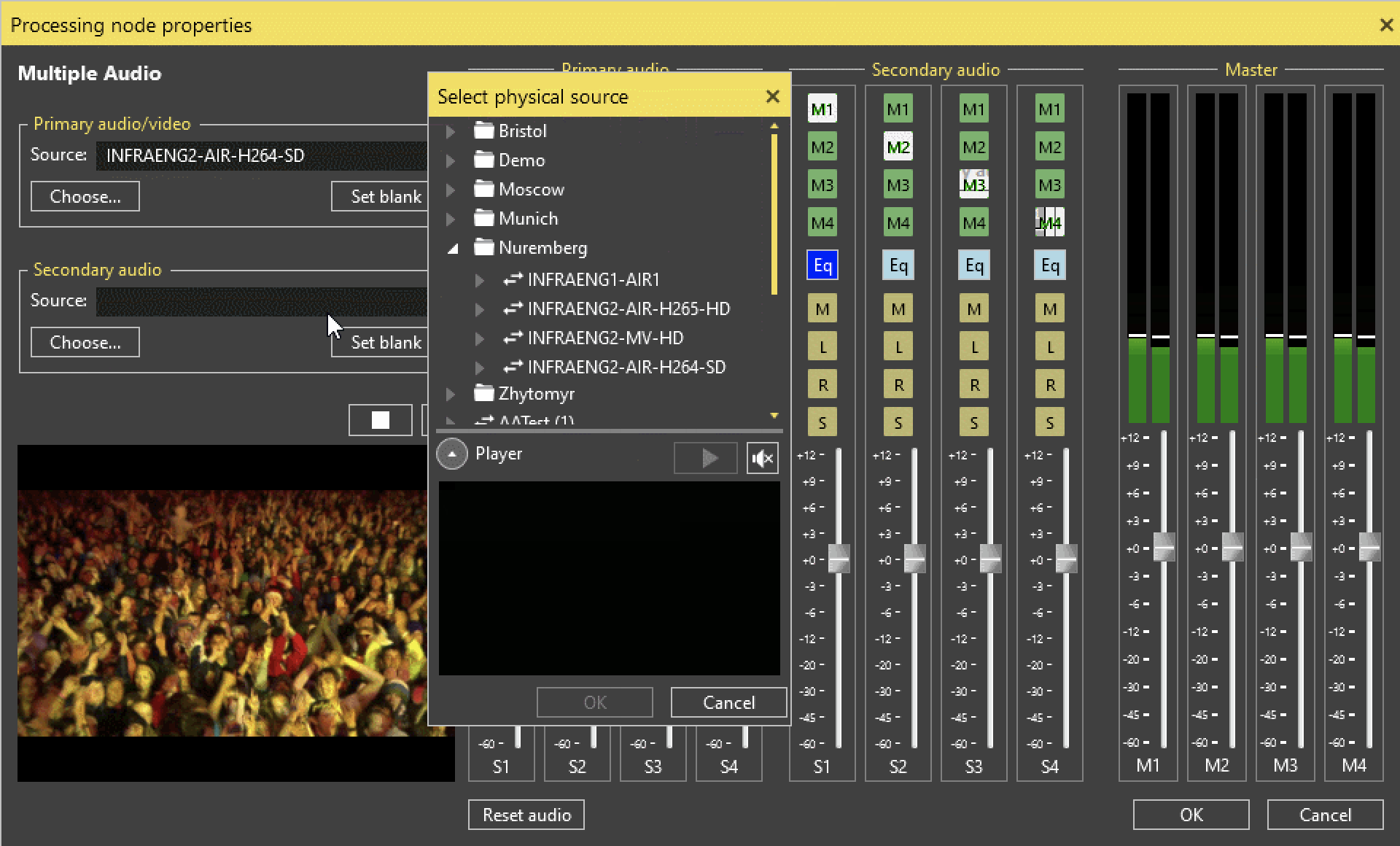This screenshot has width=1400, height=846.
Task: Set secondary audio source blank
Action: click(x=380, y=342)
